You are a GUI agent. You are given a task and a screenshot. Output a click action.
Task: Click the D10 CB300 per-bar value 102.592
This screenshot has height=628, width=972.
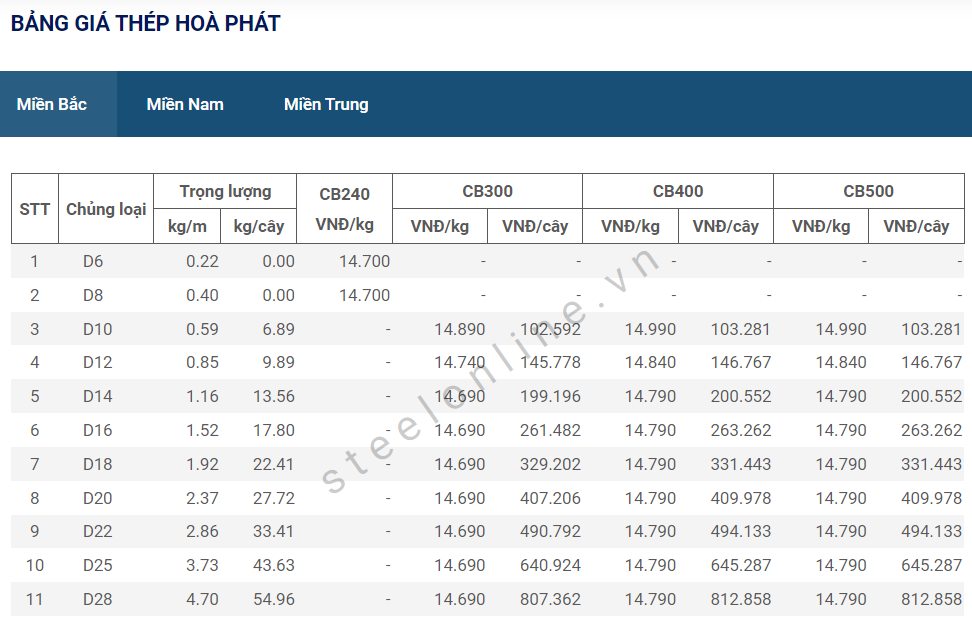pyautogui.click(x=550, y=329)
